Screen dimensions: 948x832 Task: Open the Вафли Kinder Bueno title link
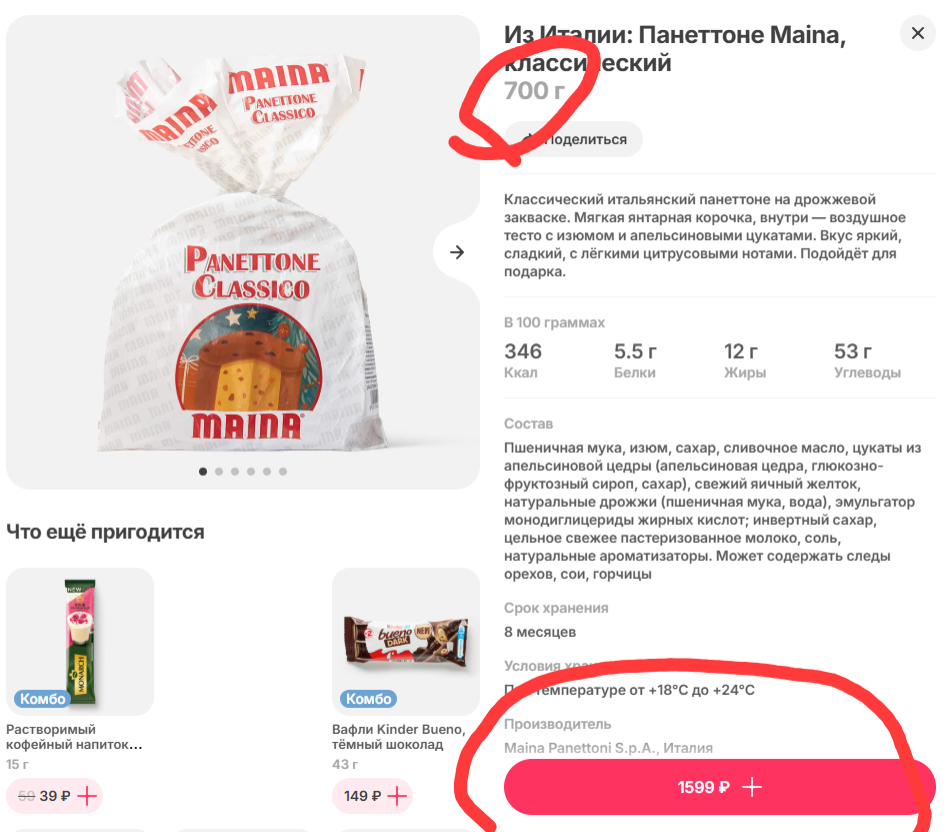[x=398, y=737]
